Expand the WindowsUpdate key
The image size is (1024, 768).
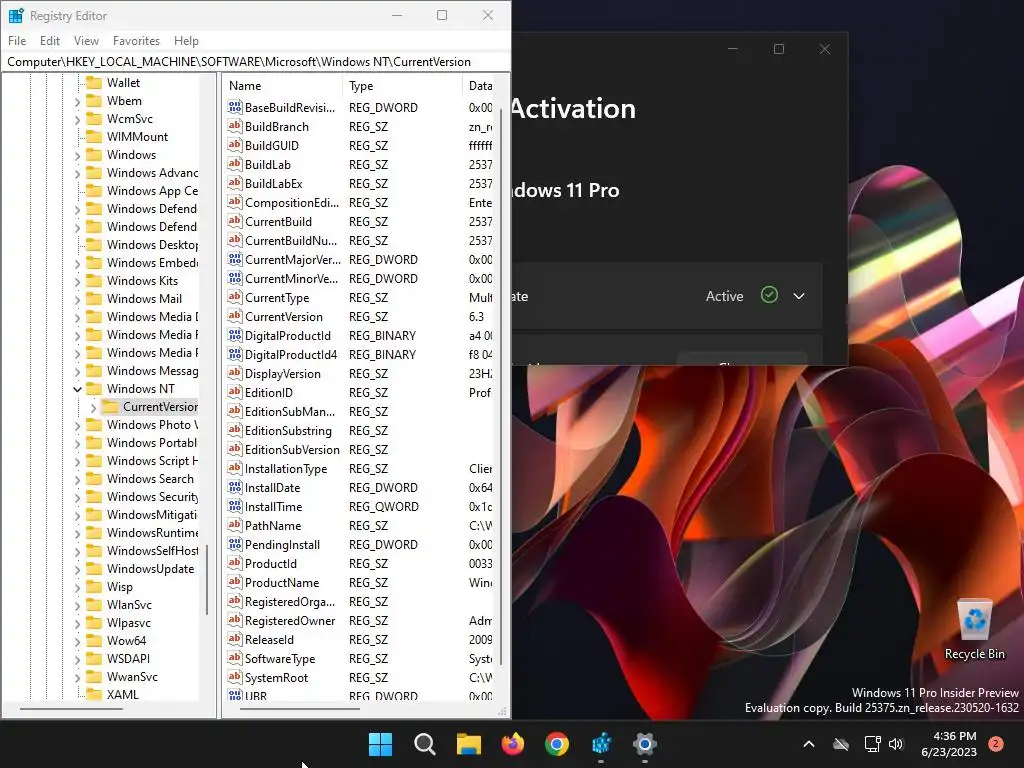click(77, 569)
